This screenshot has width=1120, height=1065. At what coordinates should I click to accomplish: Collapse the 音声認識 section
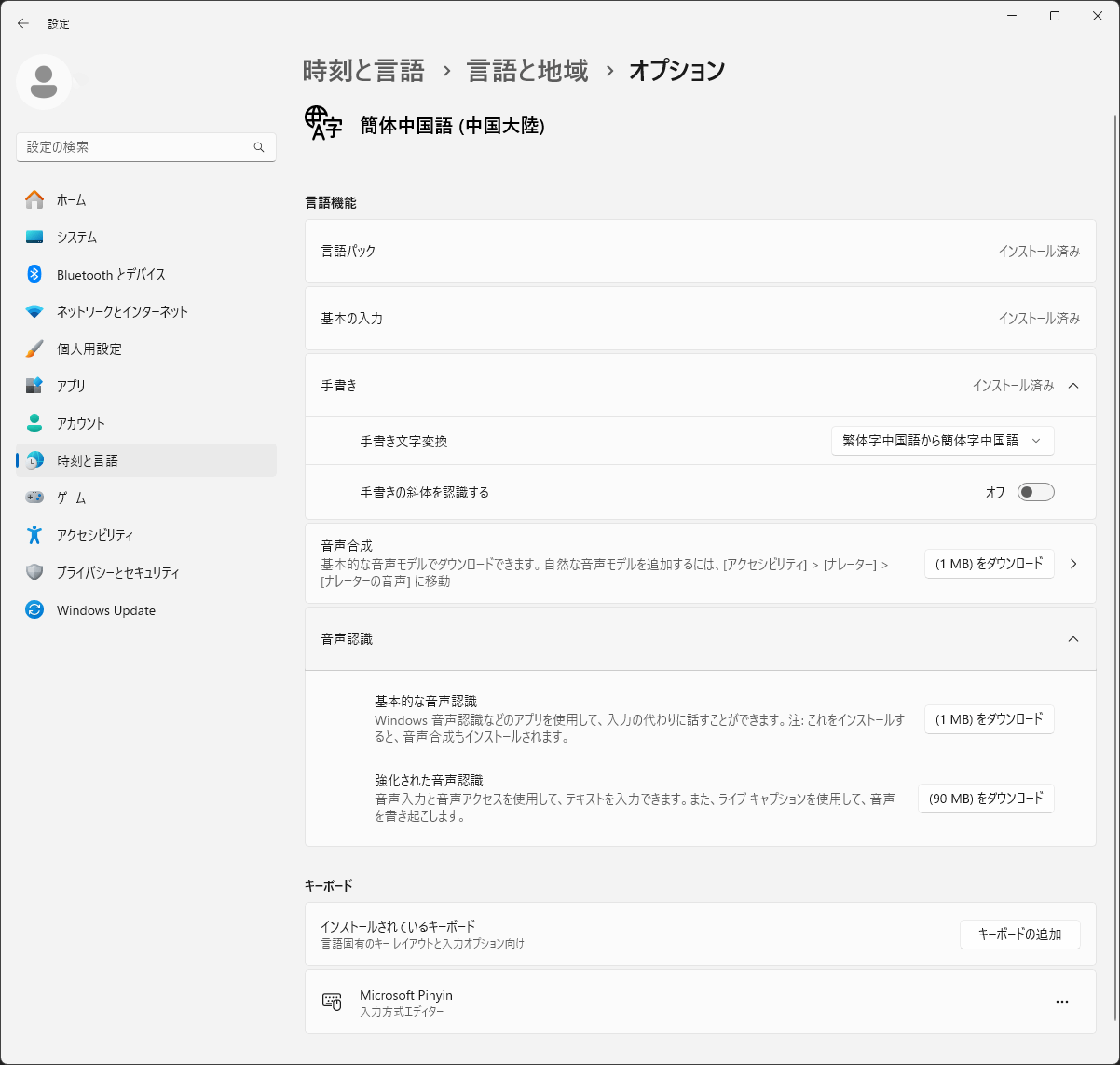tap(1073, 639)
